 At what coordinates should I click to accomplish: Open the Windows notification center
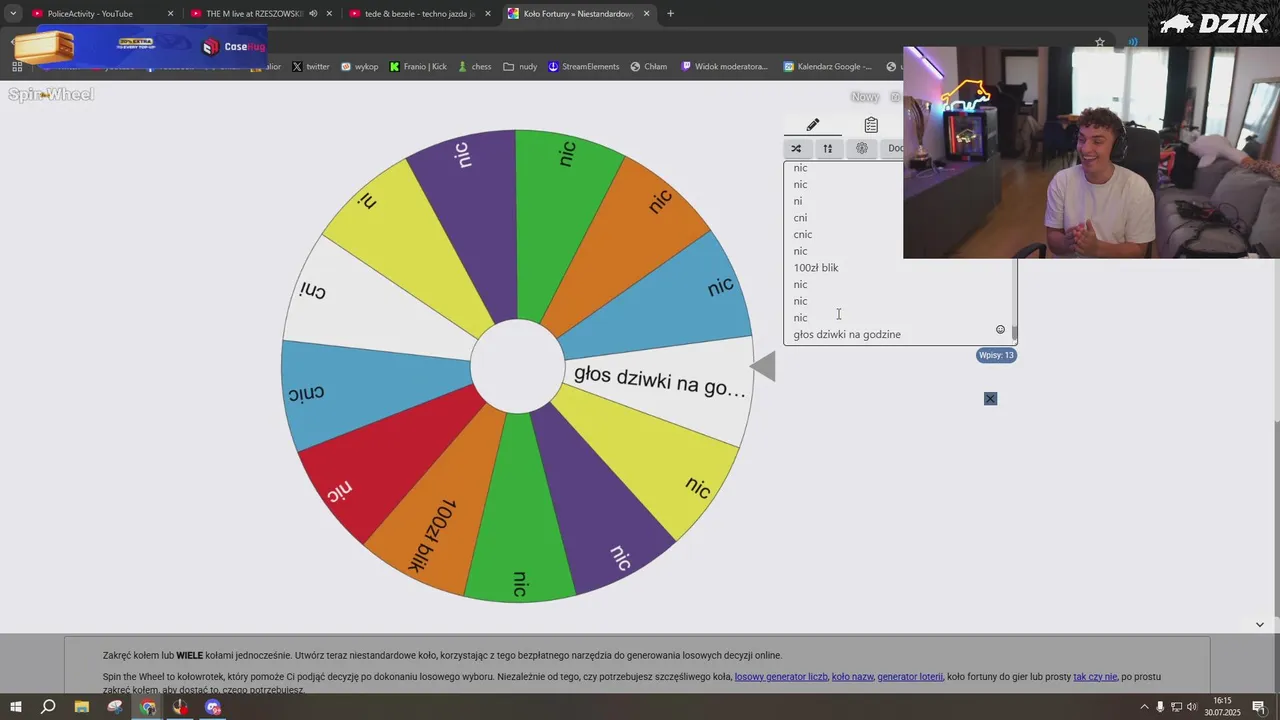(1258, 707)
